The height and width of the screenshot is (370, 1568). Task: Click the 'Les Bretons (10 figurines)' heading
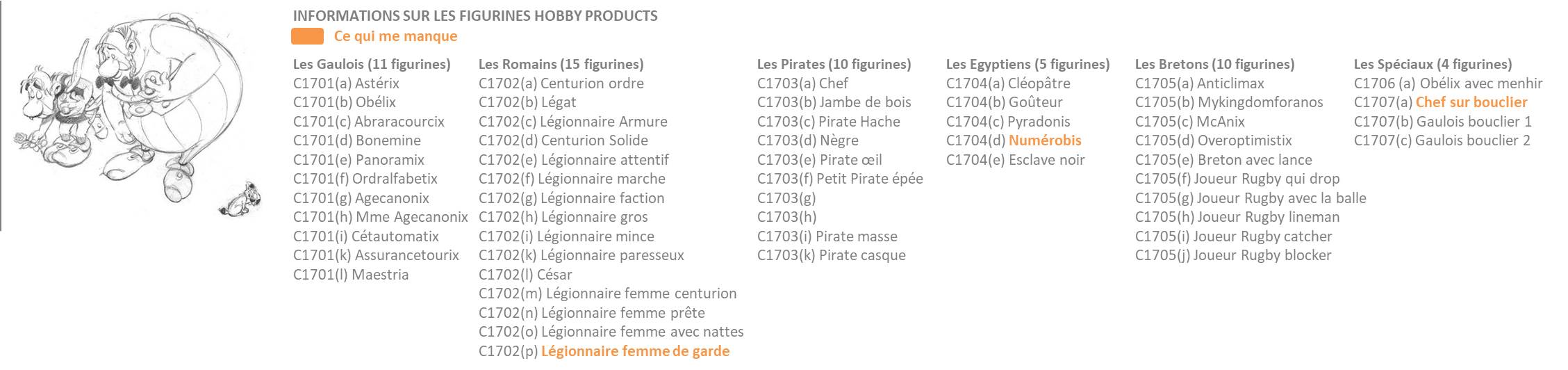point(1214,64)
